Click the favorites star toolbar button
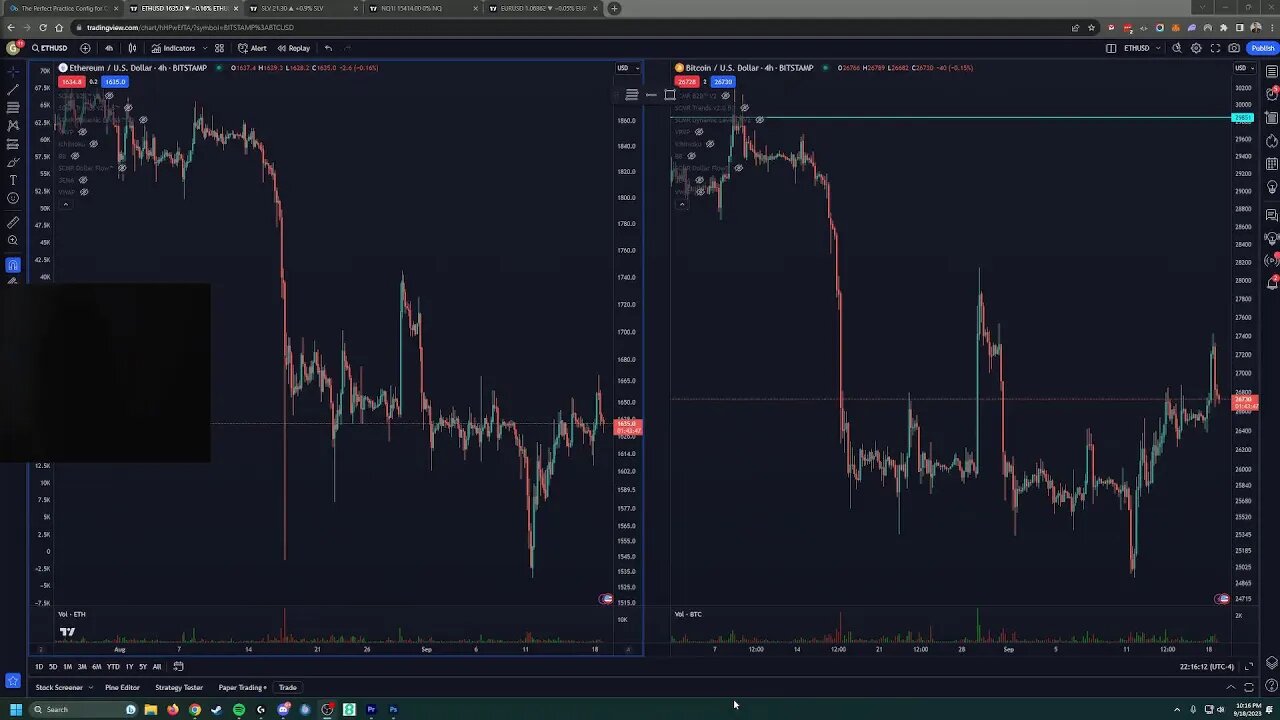 pos(13,681)
